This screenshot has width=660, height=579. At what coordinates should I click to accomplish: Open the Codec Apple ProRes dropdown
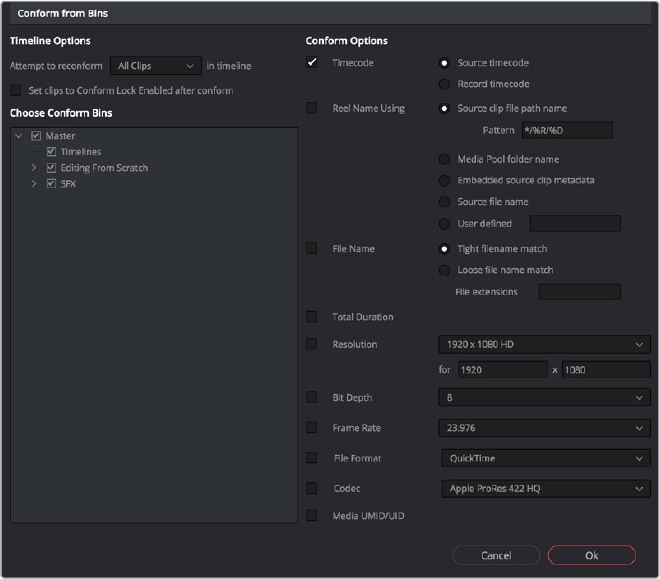coord(544,489)
